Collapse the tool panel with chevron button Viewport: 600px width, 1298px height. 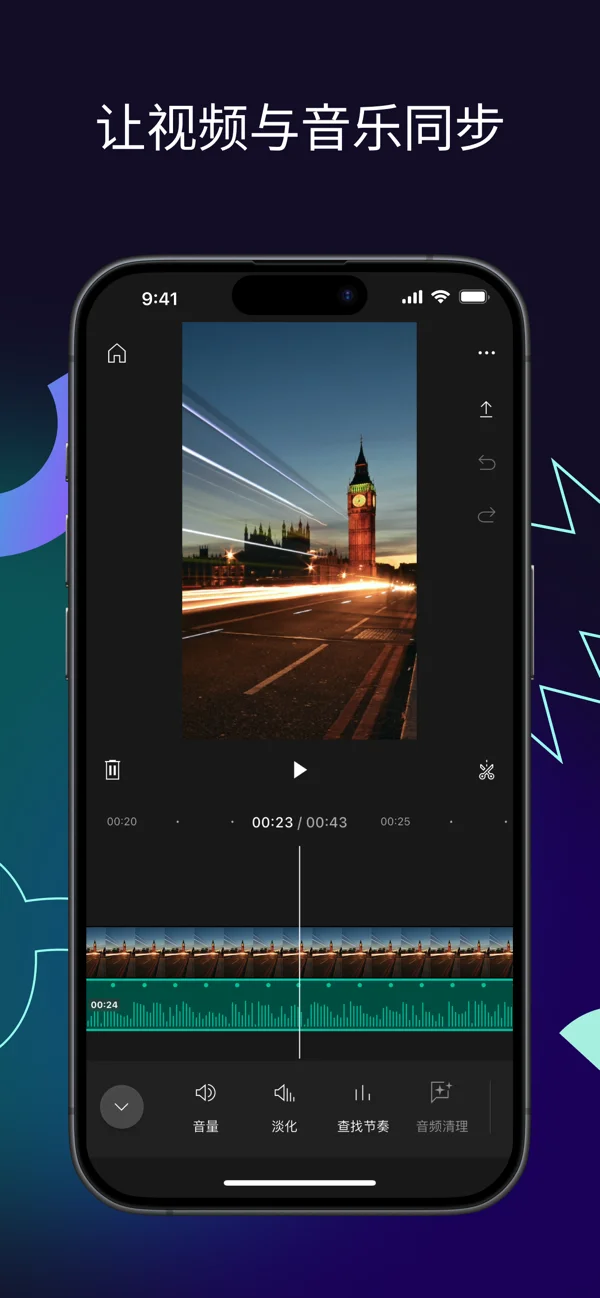(122, 1106)
